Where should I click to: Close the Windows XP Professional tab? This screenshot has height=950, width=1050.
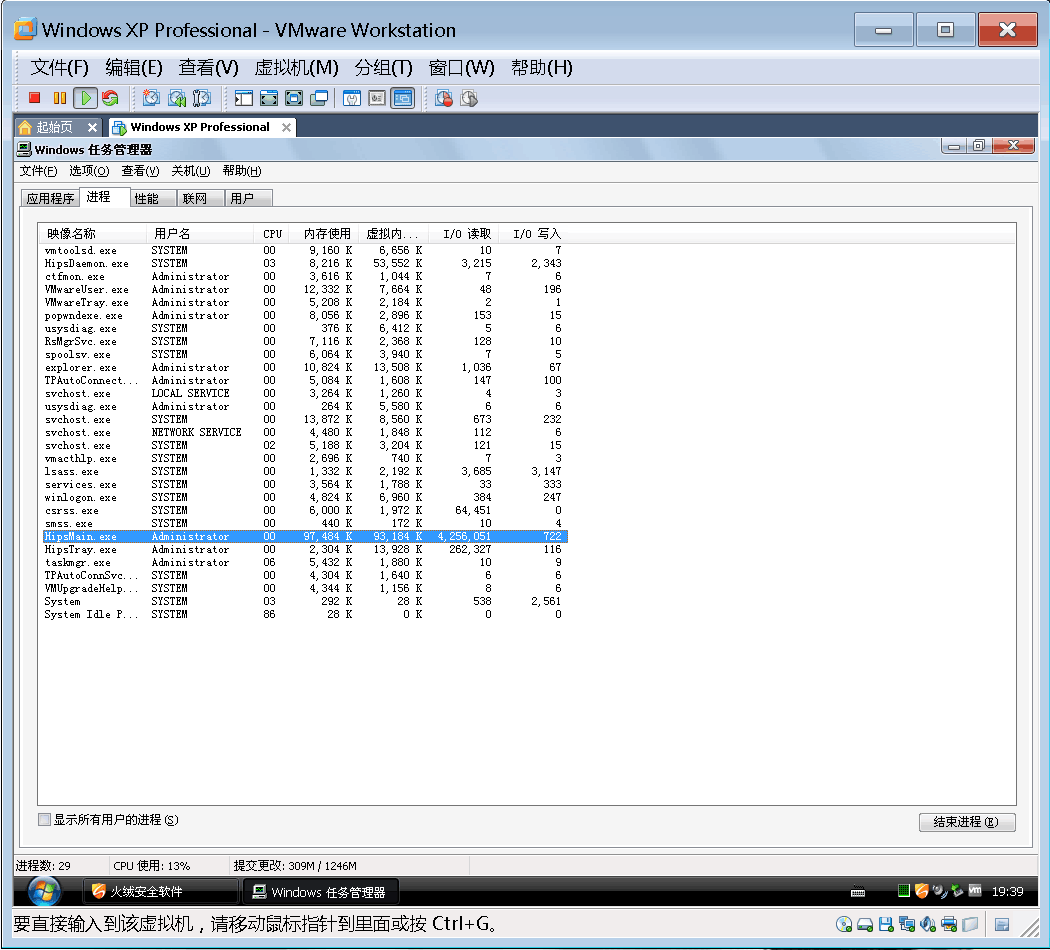tap(287, 127)
